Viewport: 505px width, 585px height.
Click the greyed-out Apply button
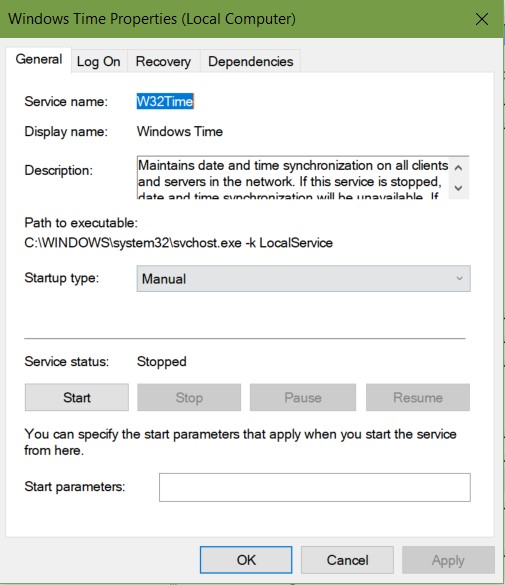448,560
